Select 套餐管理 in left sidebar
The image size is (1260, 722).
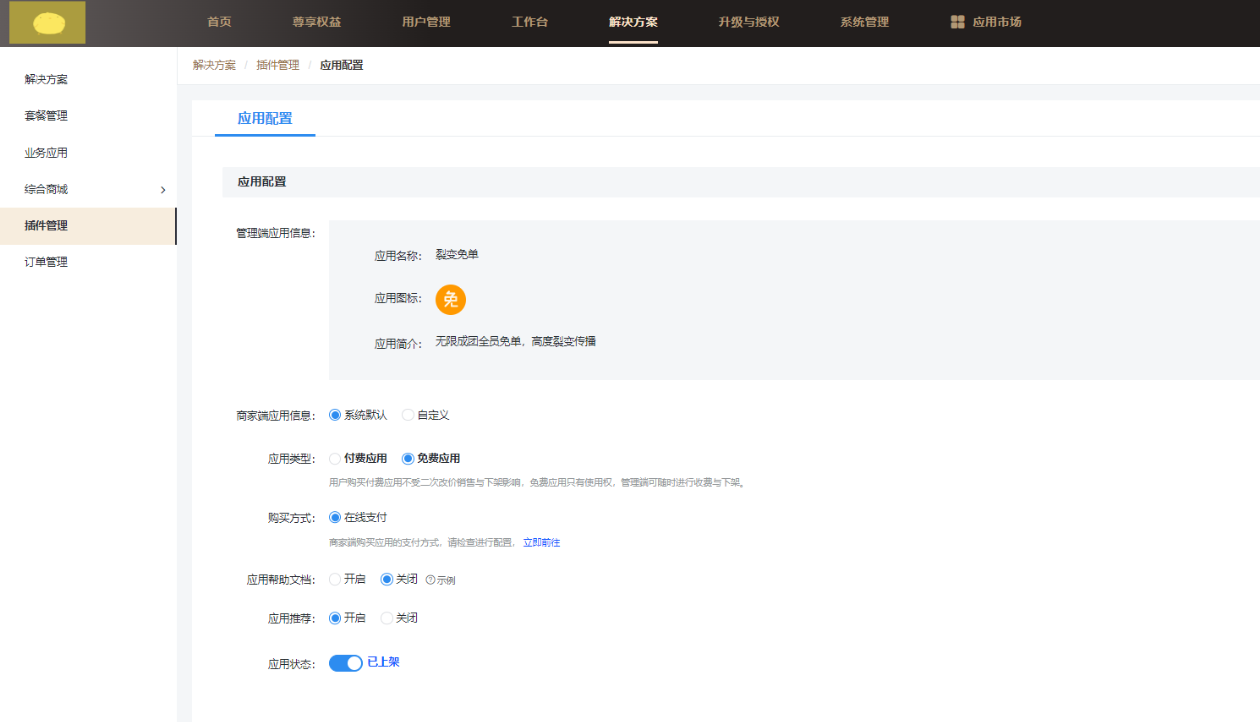pos(46,116)
